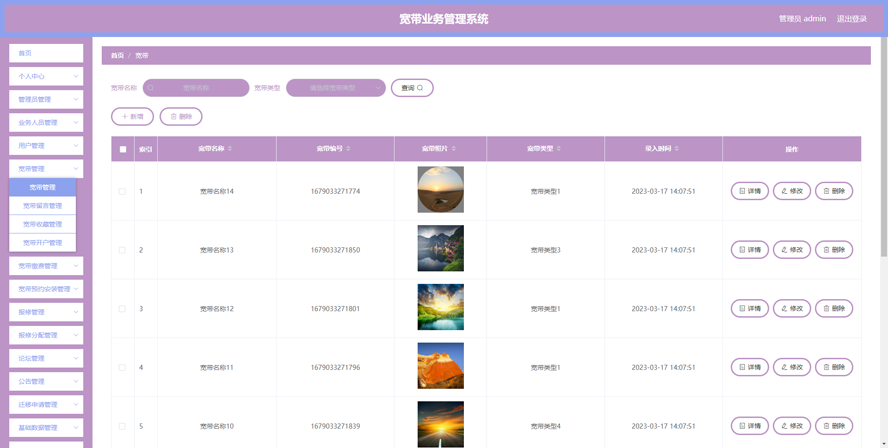Click the trash icon for 宽带名称12 row

point(826,309)
